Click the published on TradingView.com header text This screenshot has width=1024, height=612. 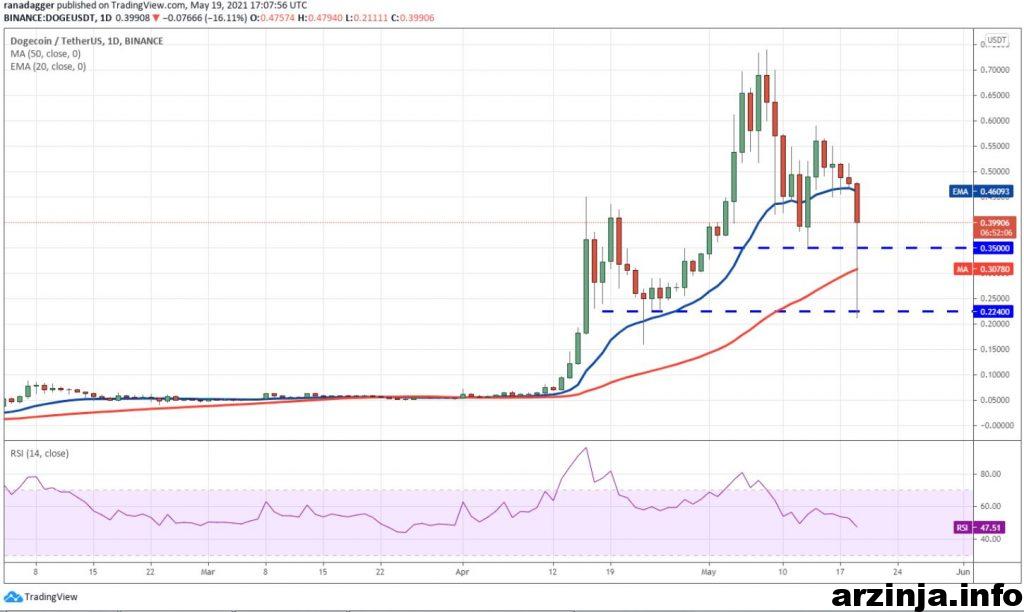(123, 5)
